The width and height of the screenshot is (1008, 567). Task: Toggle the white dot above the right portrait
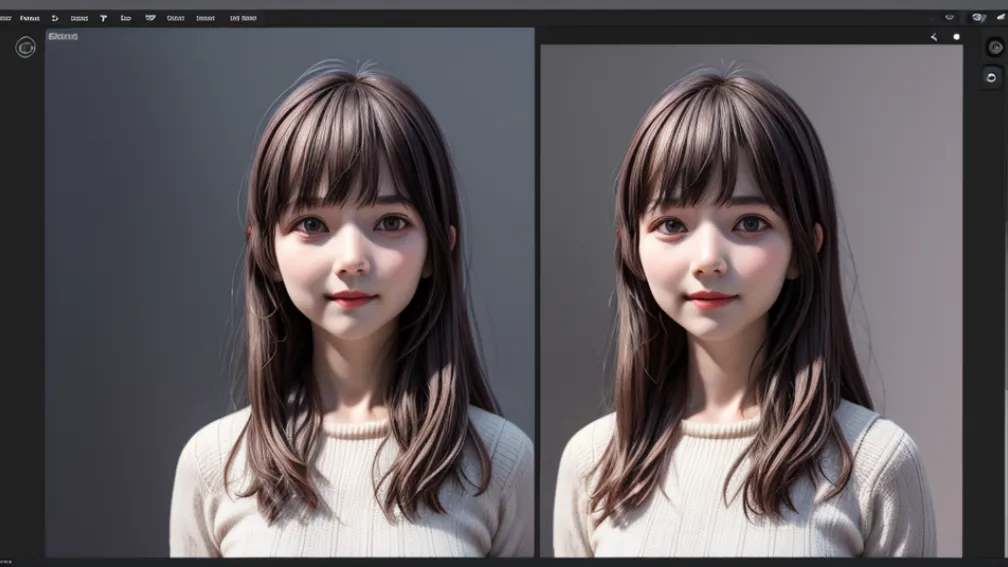tap(956, 37)
